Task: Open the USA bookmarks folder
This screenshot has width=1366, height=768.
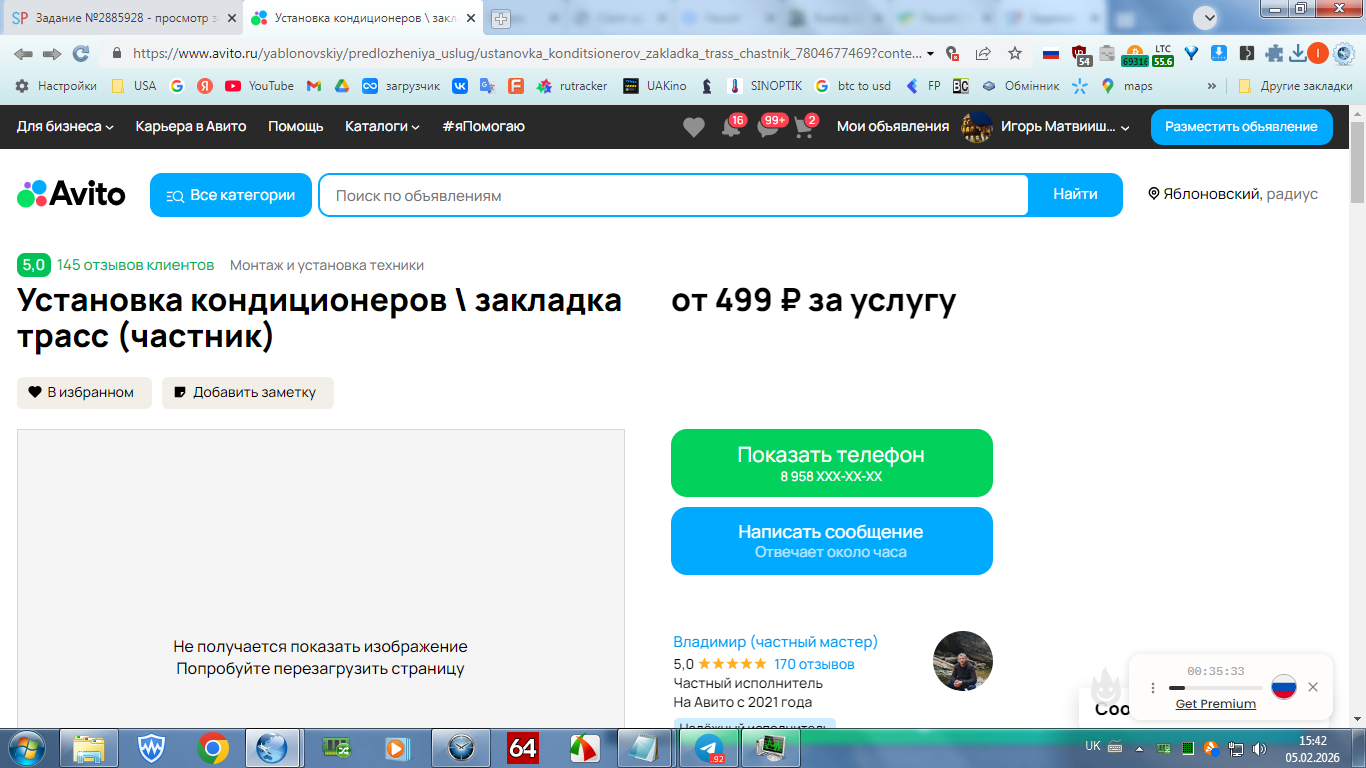Action: pyautogui.click(x=133, y=86)
